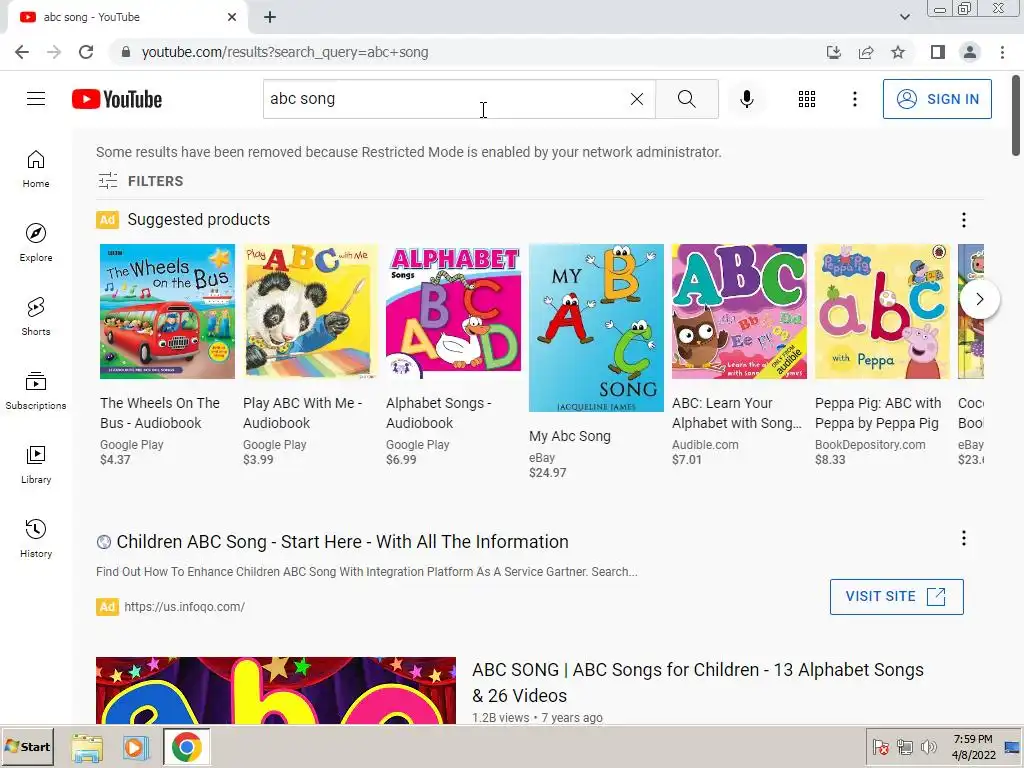The width and height of the screenshot is (1024, 768).
Task: Open the Subscriptions section
Action: pyautogui.click(x=36, y=389)
